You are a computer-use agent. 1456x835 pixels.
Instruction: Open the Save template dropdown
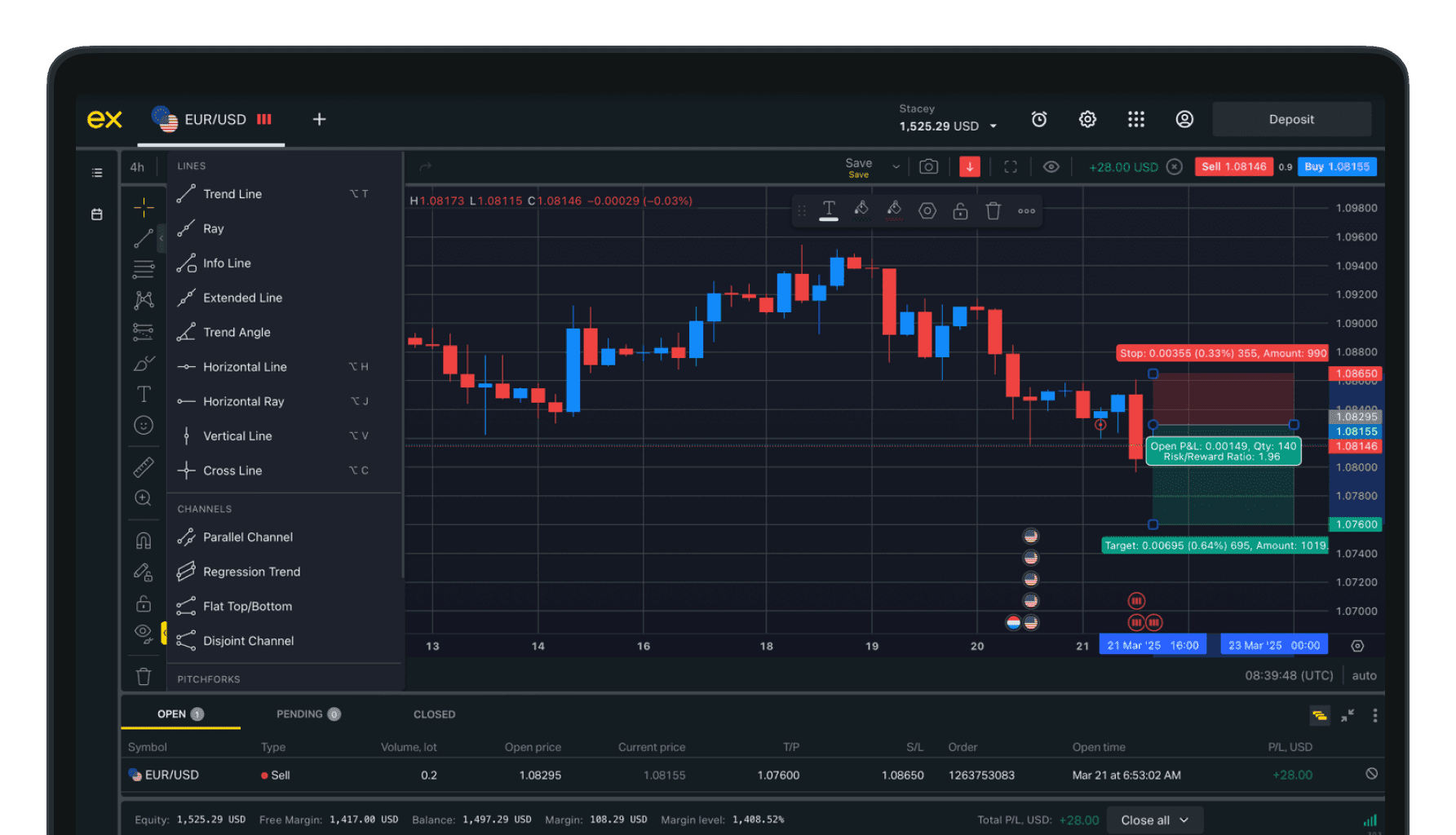pyautogui.click(x=896, y=166)
